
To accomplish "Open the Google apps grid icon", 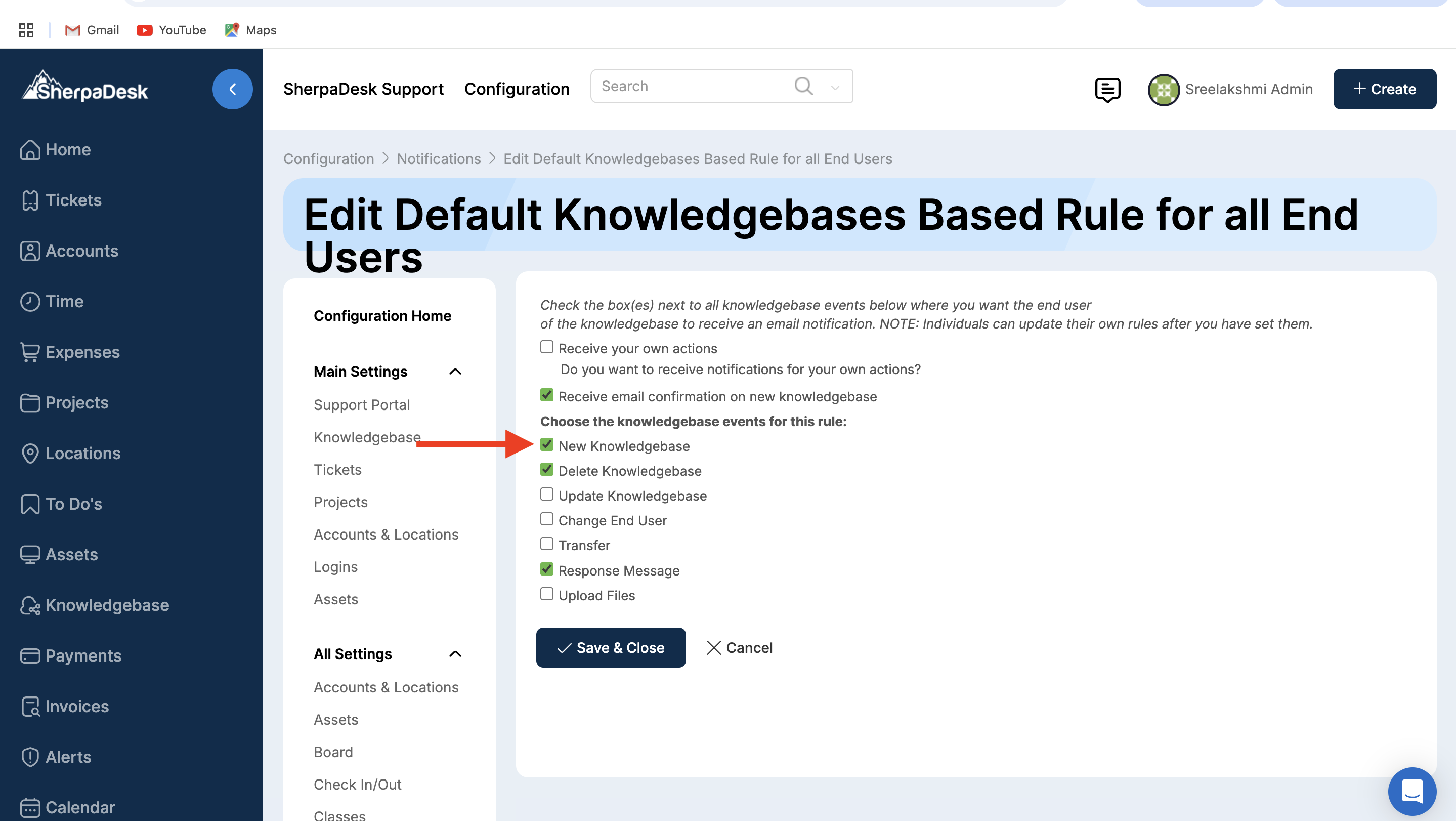I will [x=26, y=30].
